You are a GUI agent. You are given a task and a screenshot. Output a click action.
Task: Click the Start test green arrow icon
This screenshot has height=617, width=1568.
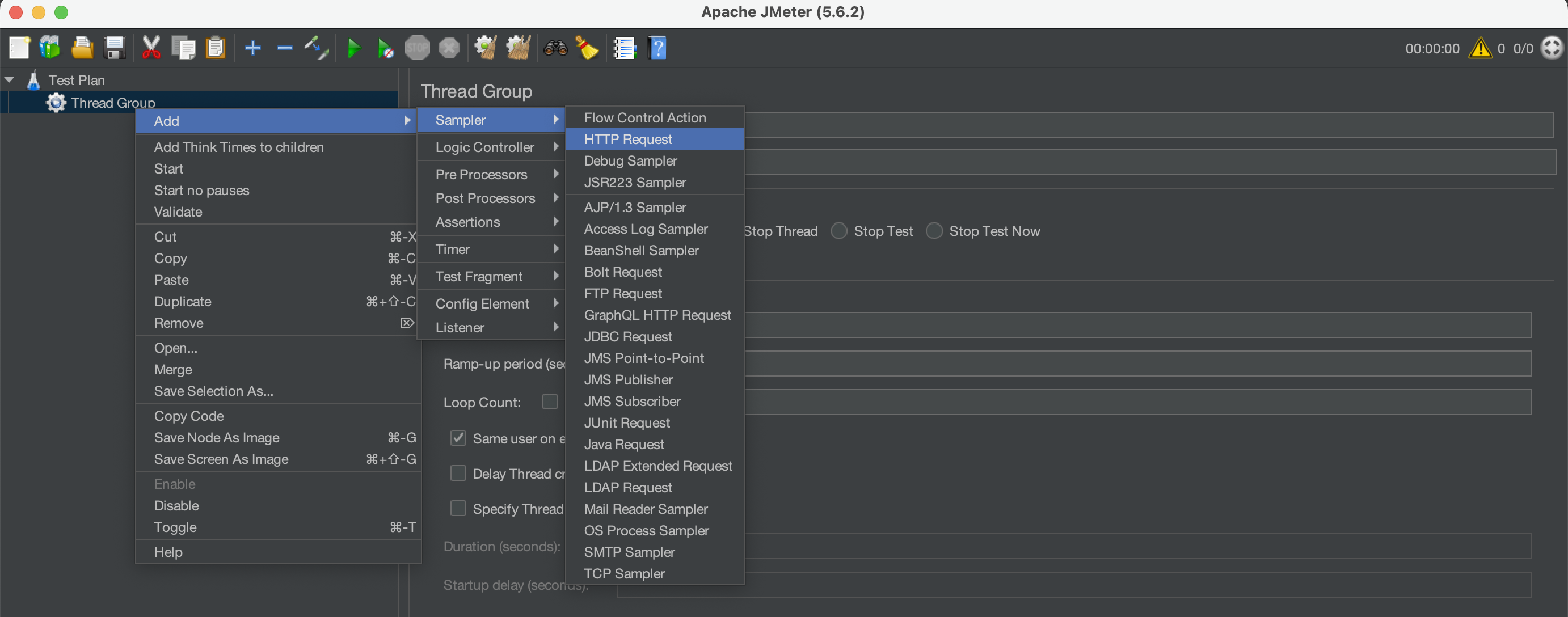(353, 48)
